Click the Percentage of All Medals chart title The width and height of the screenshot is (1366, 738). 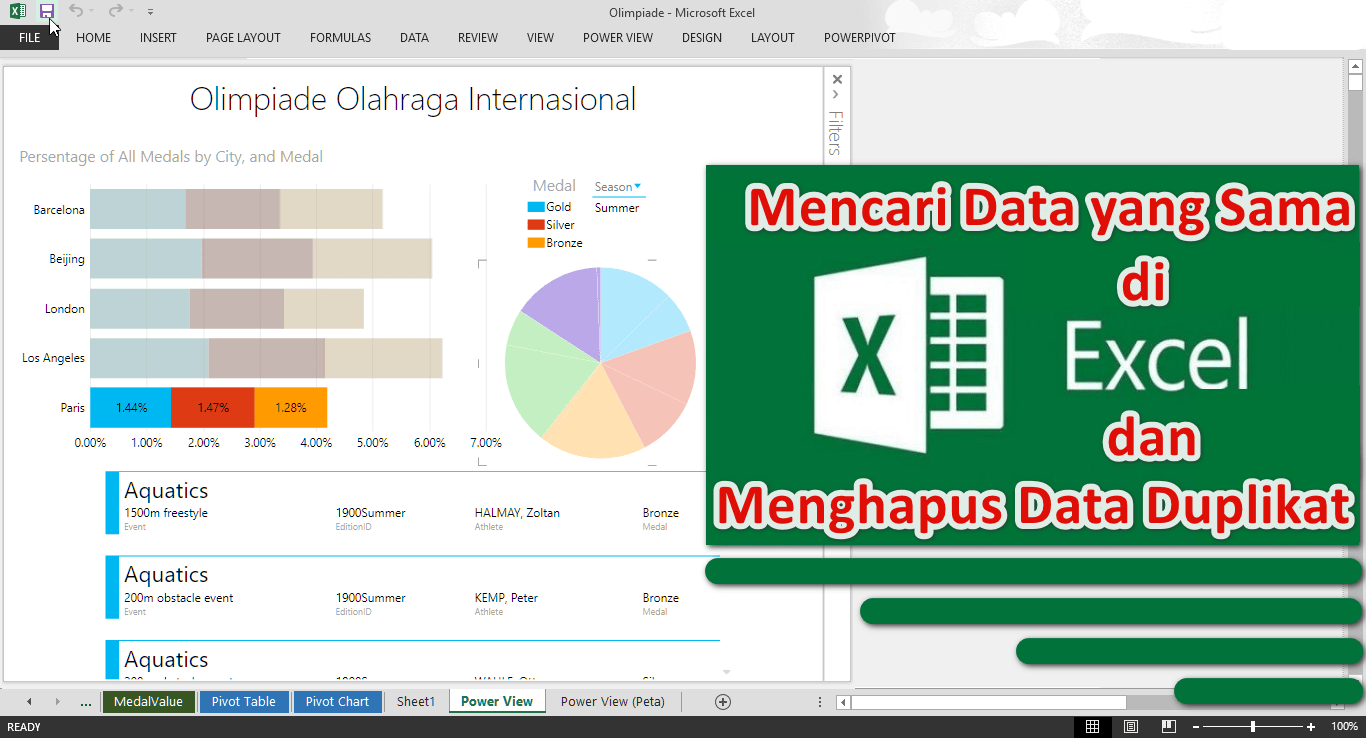click(171, 157)
